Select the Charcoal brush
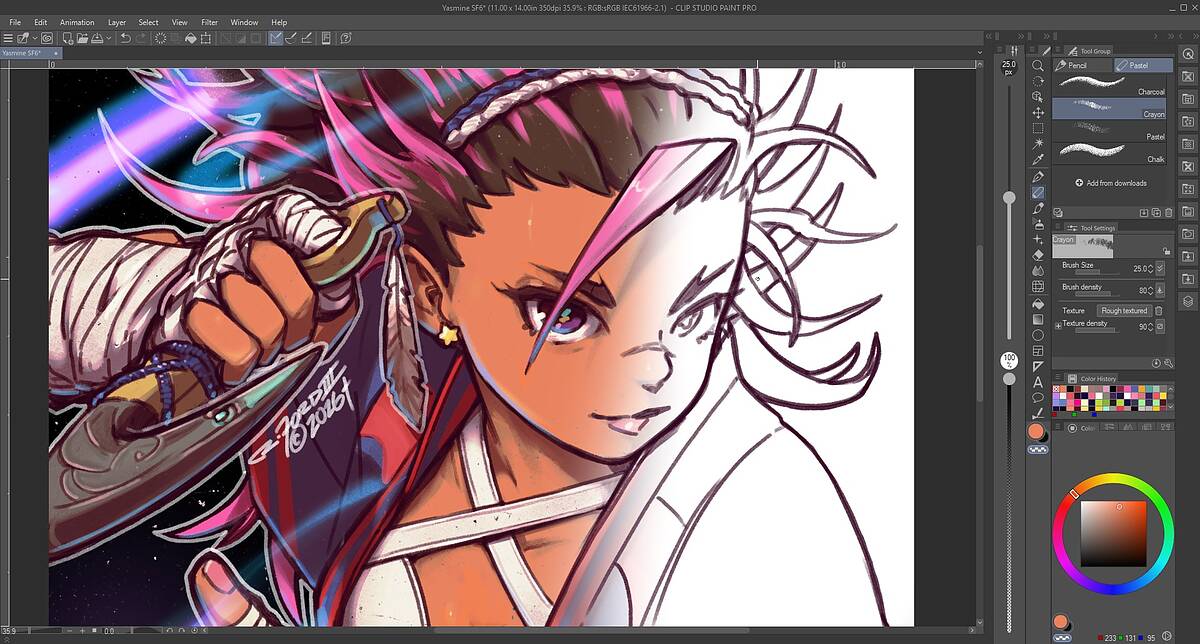1200x644 pixels. click(1110, 85)
